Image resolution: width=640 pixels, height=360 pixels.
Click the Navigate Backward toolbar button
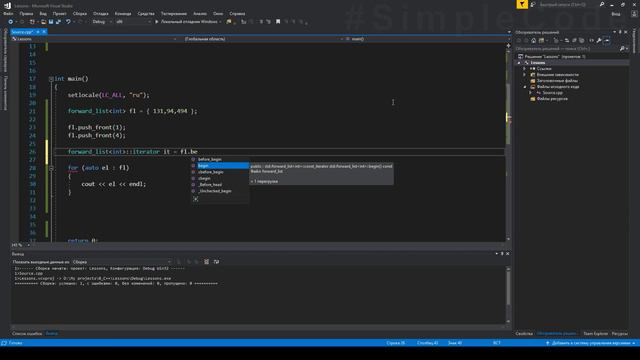click(11, 22)
